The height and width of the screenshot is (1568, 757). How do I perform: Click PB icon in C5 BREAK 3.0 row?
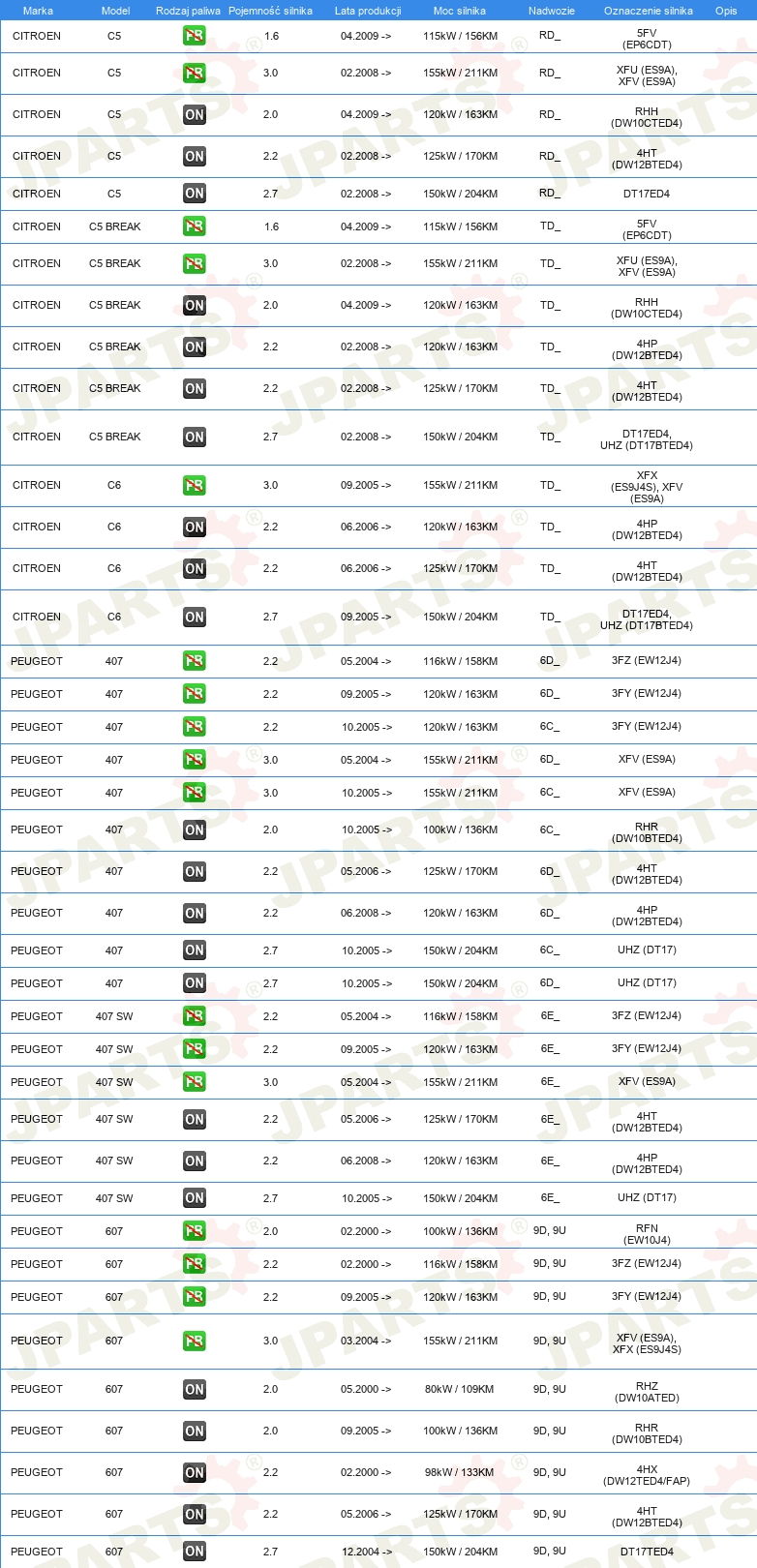point(194,263)
